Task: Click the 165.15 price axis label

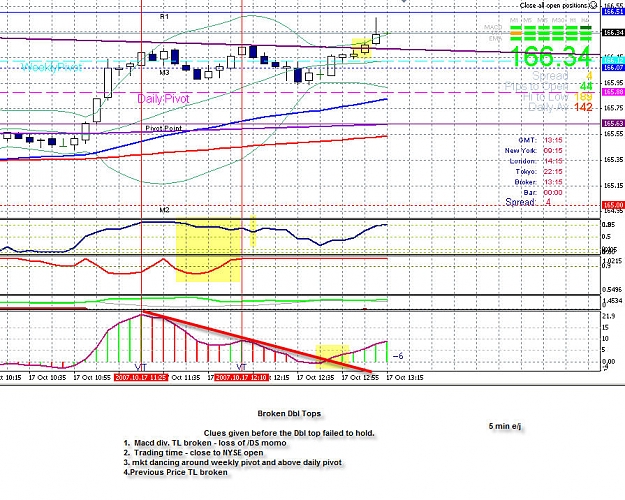Action: coord(613,186)
